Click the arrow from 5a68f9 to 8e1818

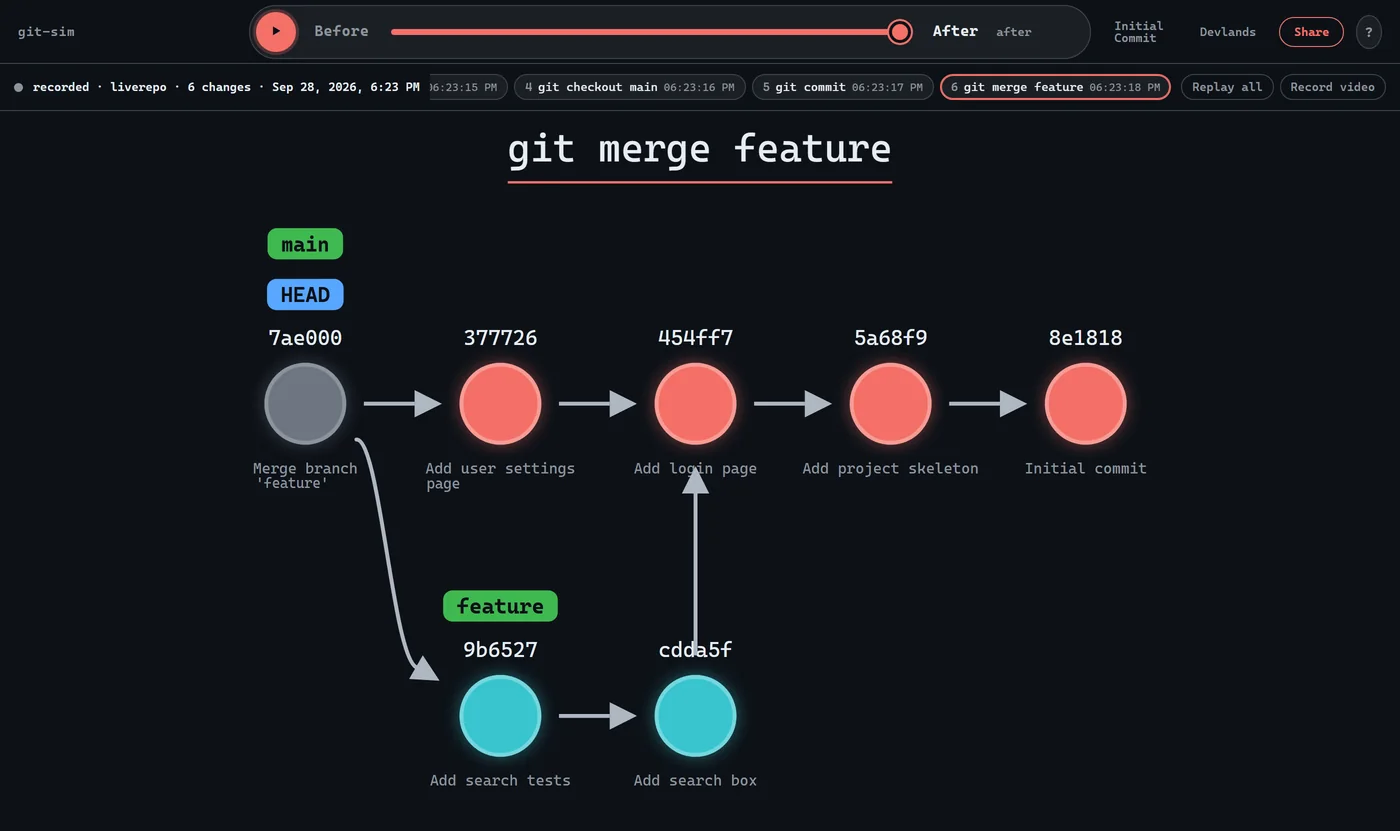tap(987, 404)
